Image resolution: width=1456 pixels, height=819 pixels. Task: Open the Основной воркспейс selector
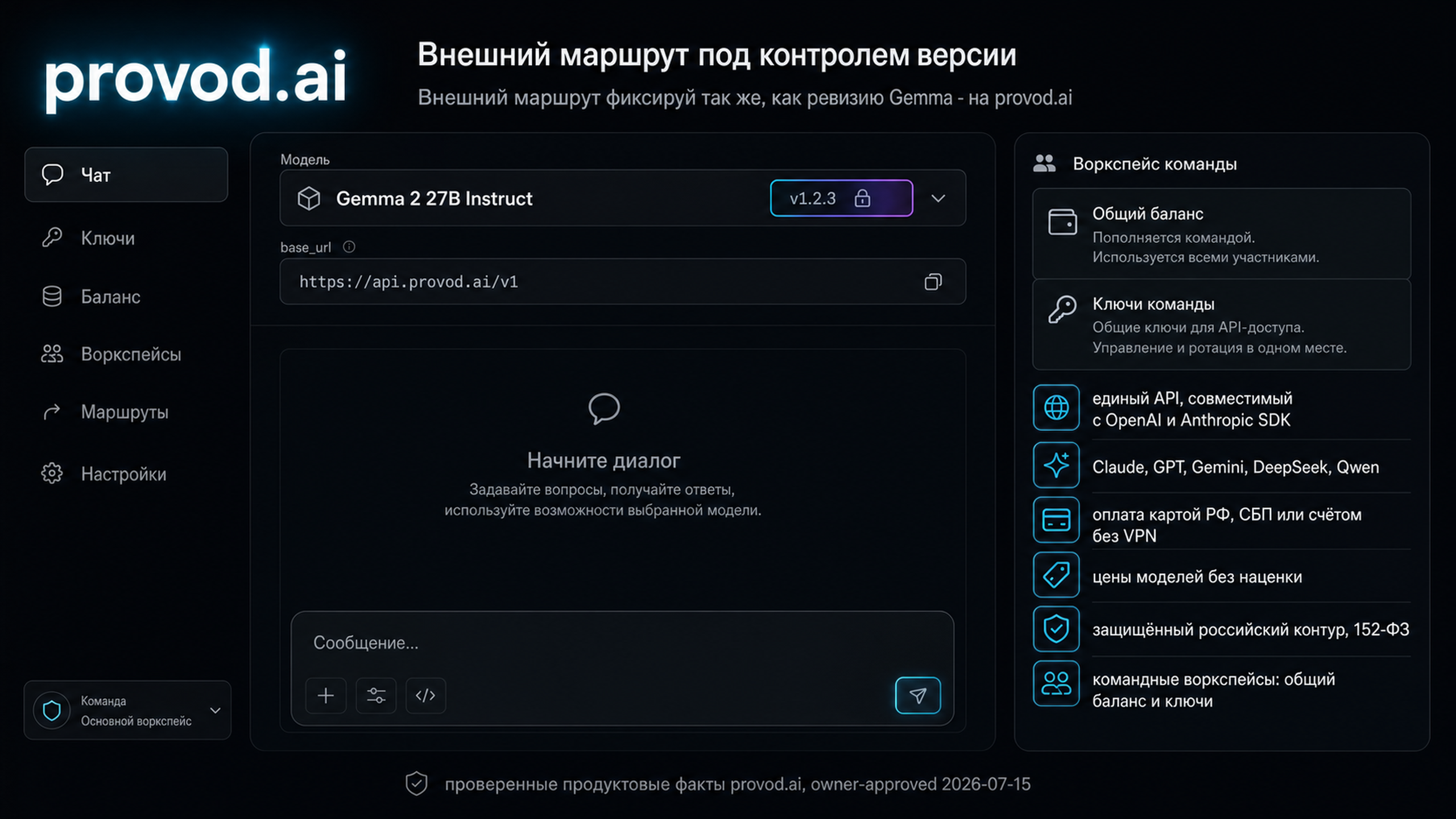tap(127, 710)
